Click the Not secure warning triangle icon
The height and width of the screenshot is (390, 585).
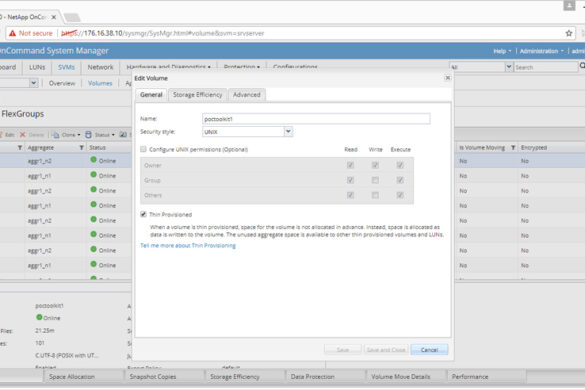click(12, 33)
